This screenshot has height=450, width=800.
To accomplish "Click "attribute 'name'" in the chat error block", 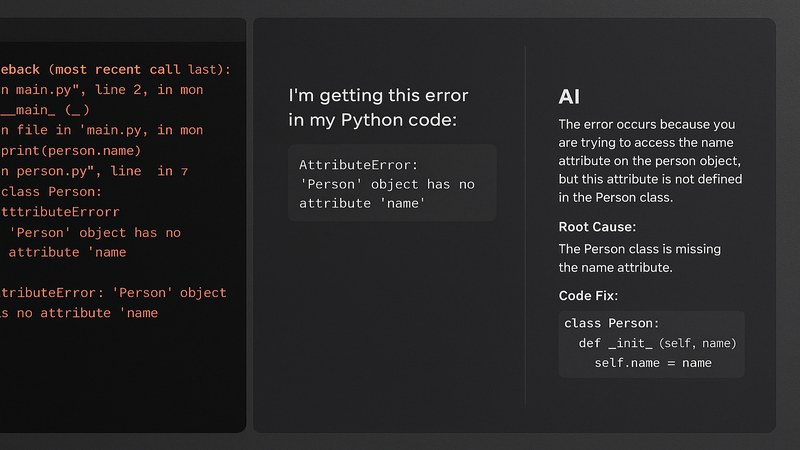I will pos(362,204).
